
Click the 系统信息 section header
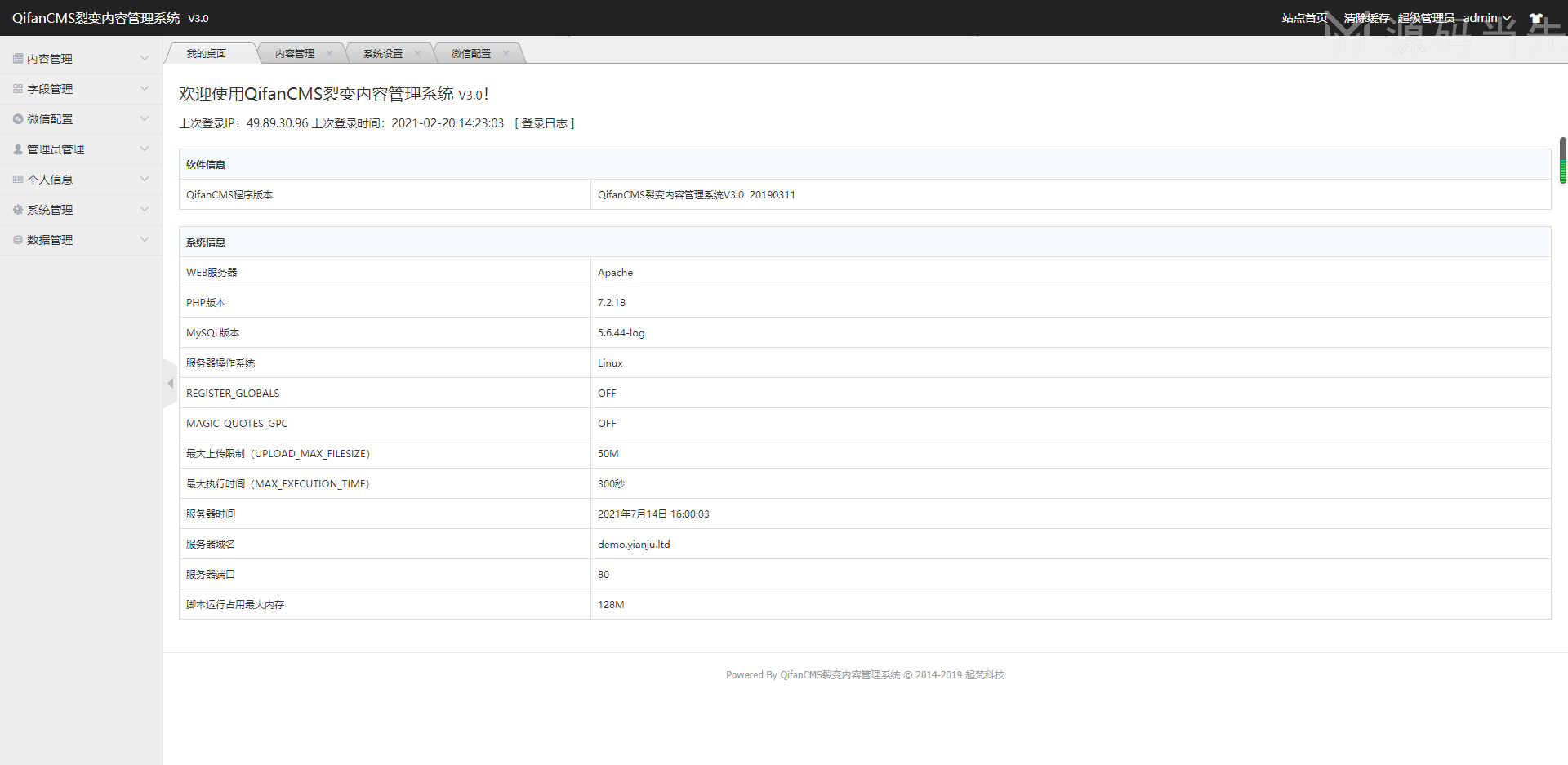point(206,242)
